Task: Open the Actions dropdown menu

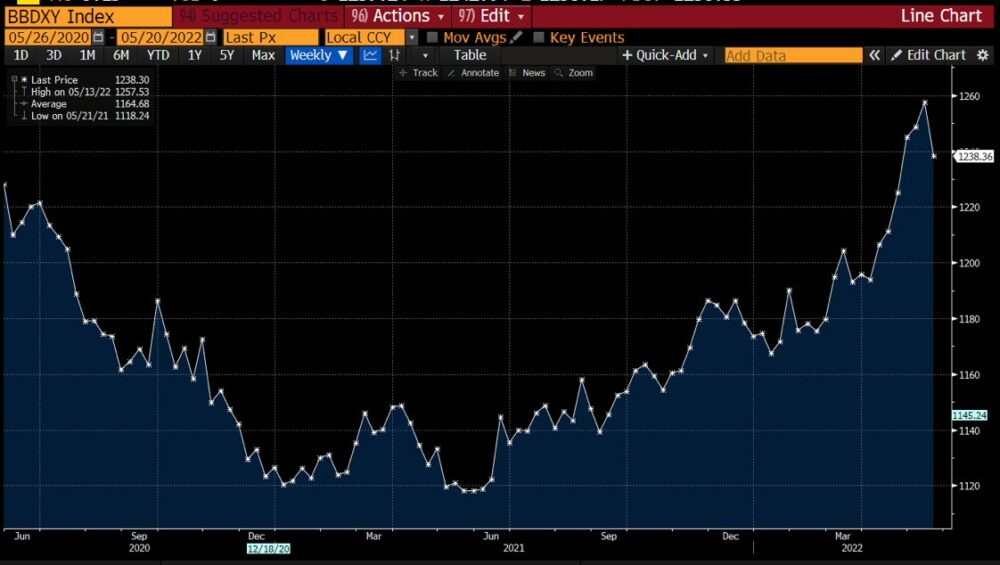Action: (397, 16)
